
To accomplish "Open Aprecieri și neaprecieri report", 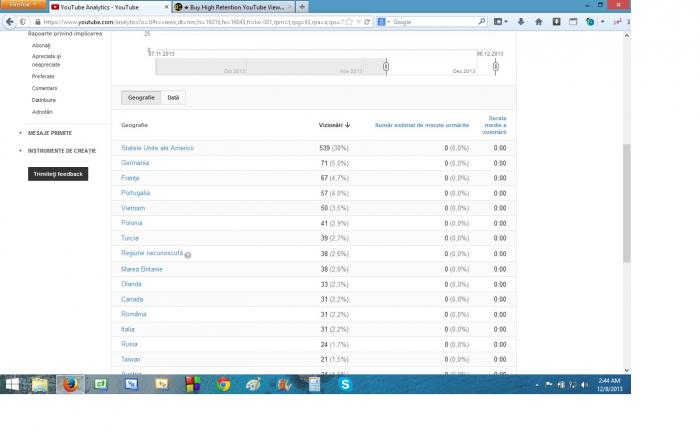I will point(46,60).
